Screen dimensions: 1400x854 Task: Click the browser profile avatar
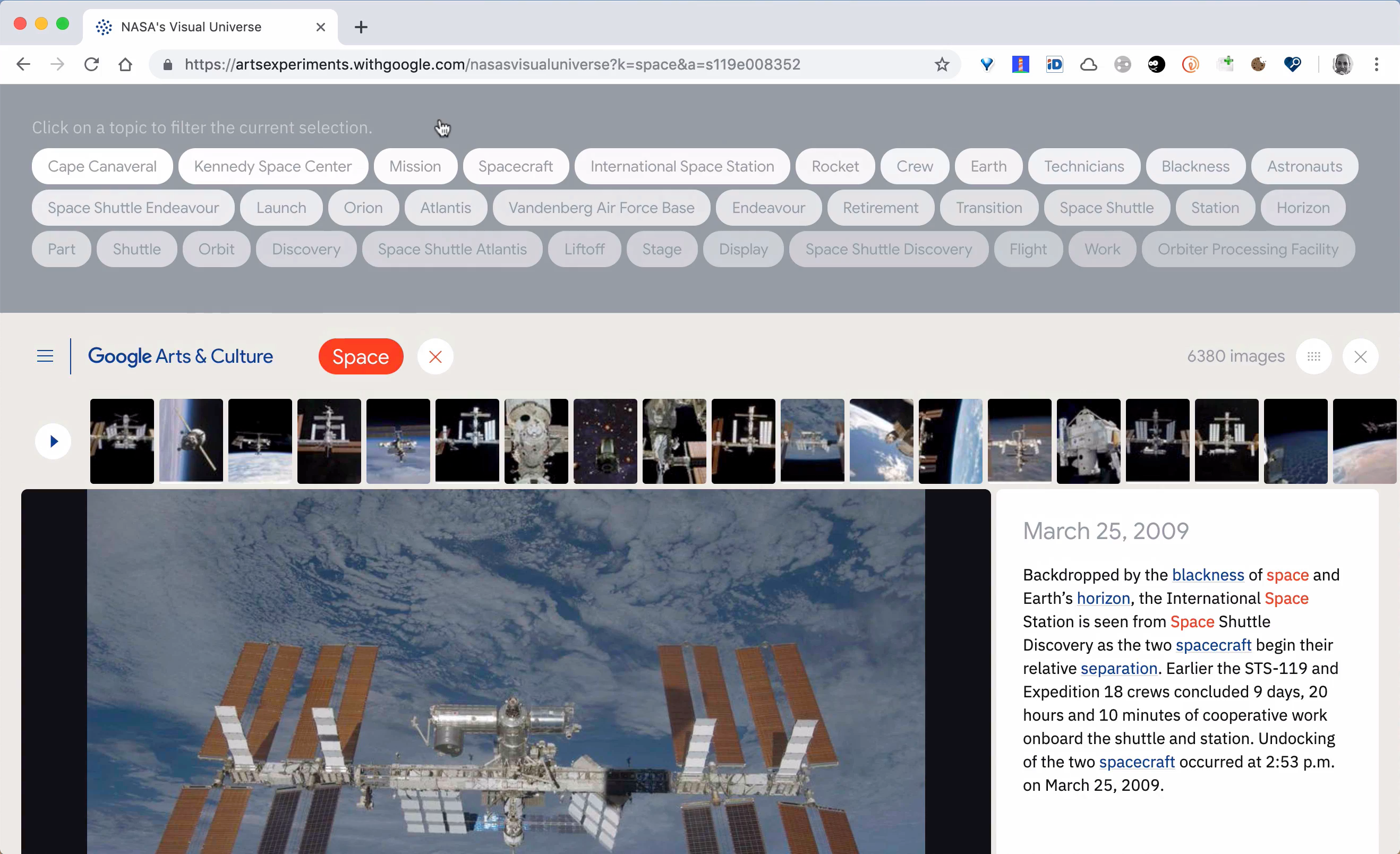click(1342, 65)
